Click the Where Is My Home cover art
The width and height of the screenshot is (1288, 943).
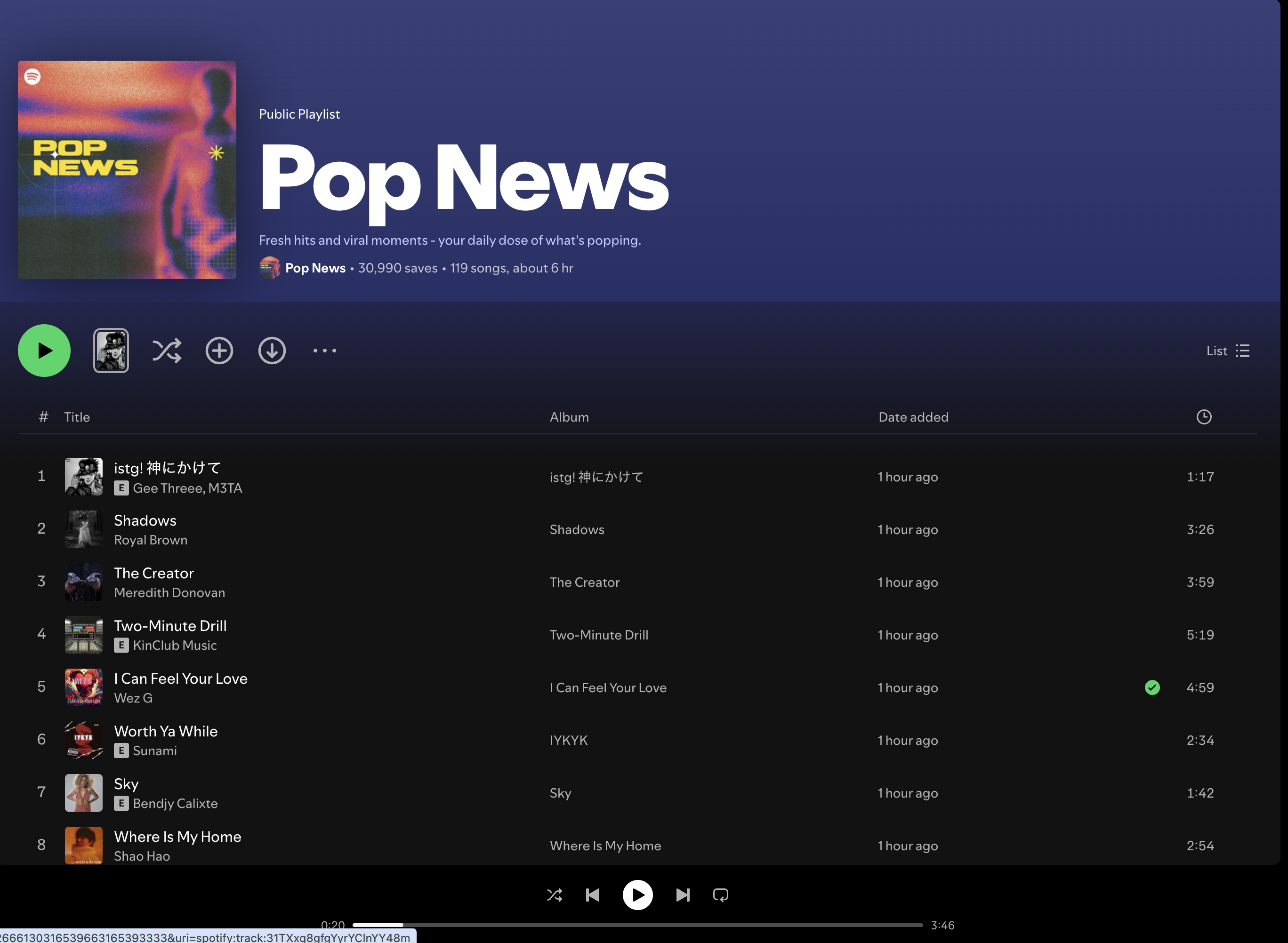click(x=83, y=846)
